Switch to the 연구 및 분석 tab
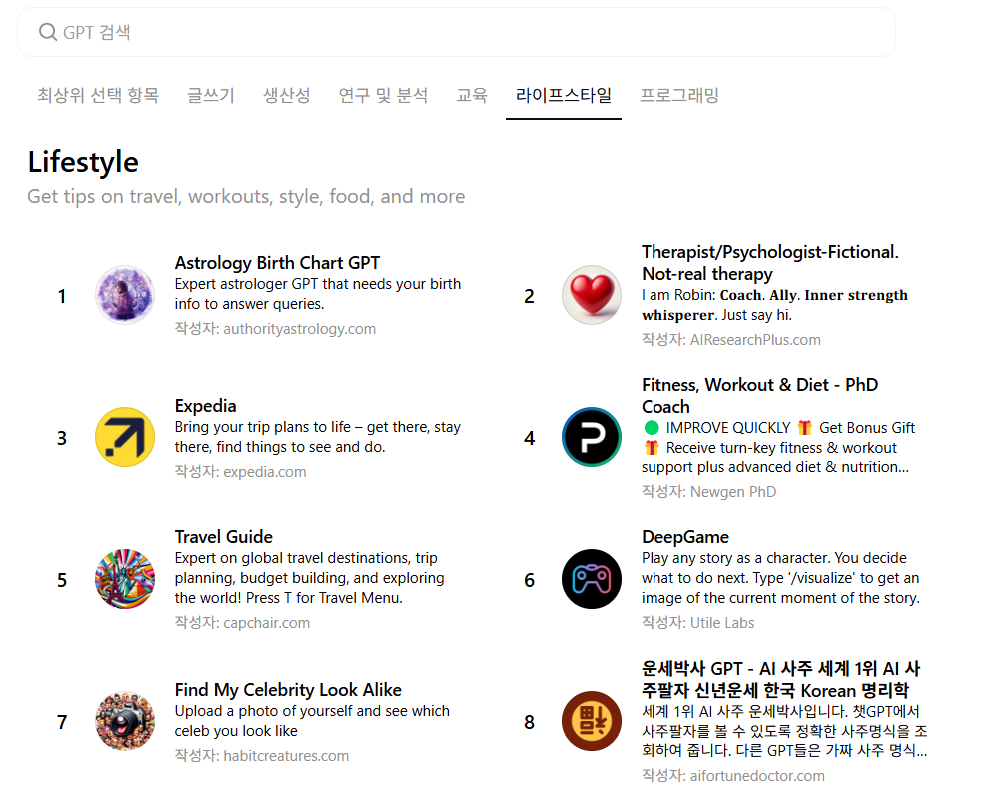The height and width of the screenshot is (796, 985). (383, 95)
